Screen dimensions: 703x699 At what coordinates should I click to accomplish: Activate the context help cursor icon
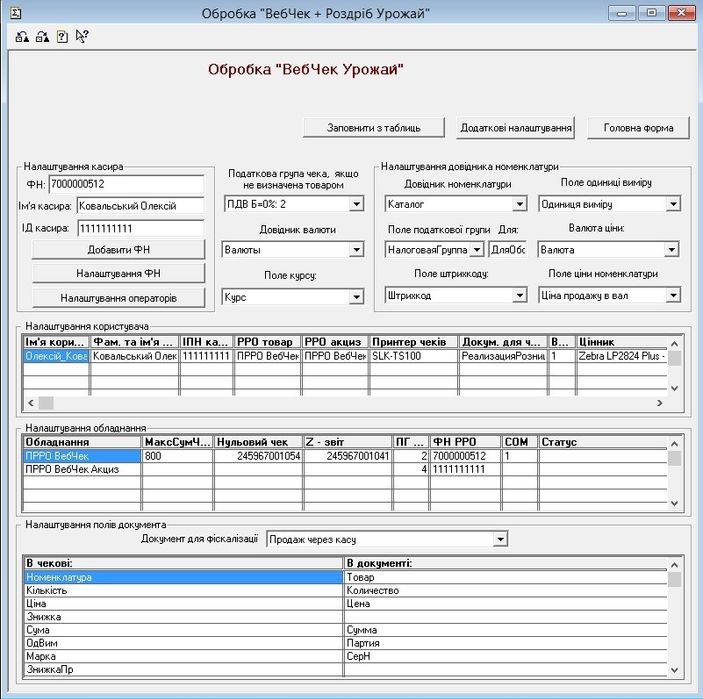click(82, 36)
